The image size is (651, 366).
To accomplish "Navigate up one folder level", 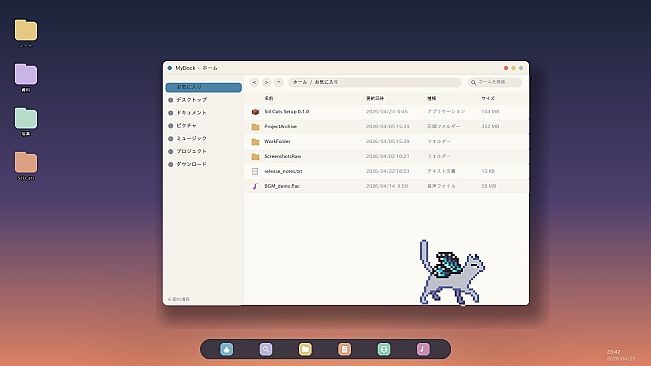I will [x=279, y=82].
